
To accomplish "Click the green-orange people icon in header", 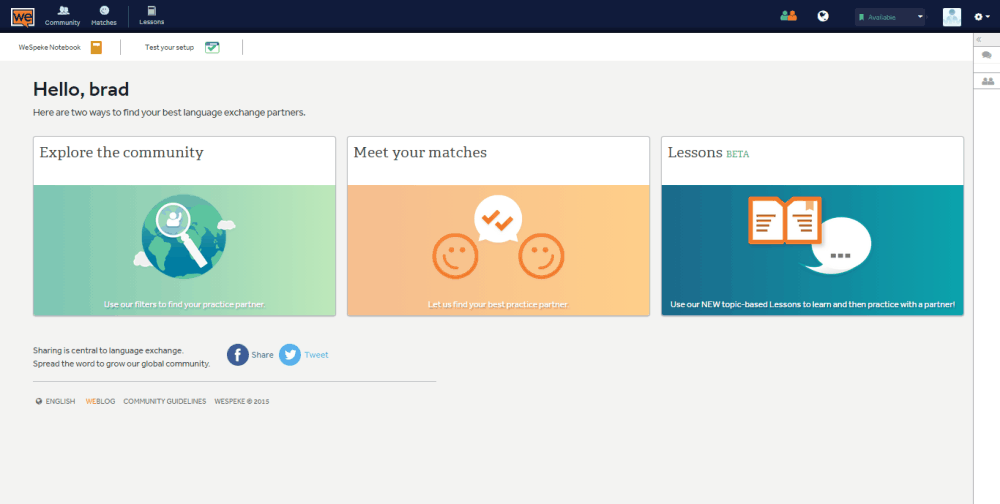I will pyautogui.click(x=789, y=16).
